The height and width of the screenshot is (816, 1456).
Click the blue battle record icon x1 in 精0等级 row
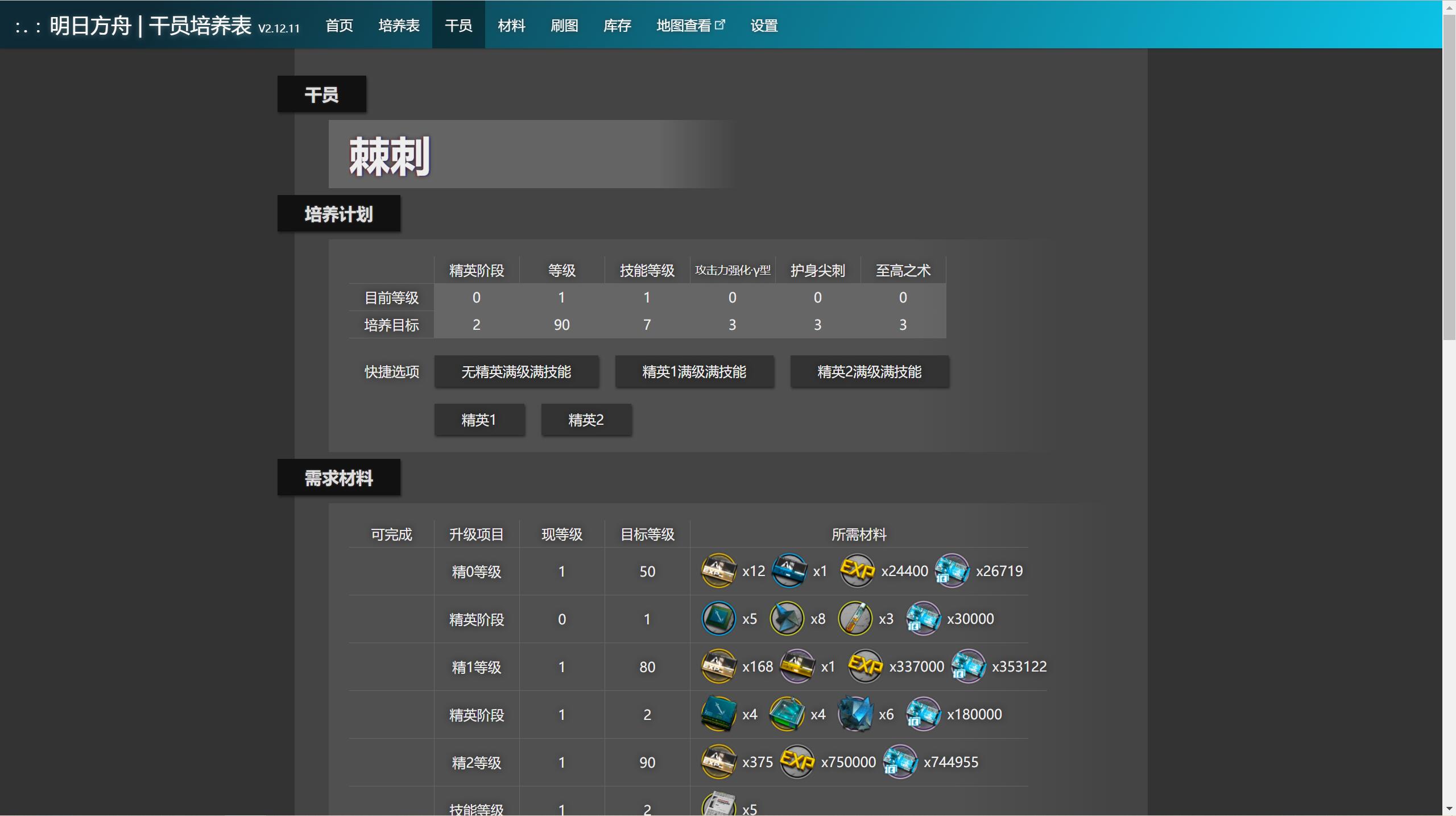(789, 570)
